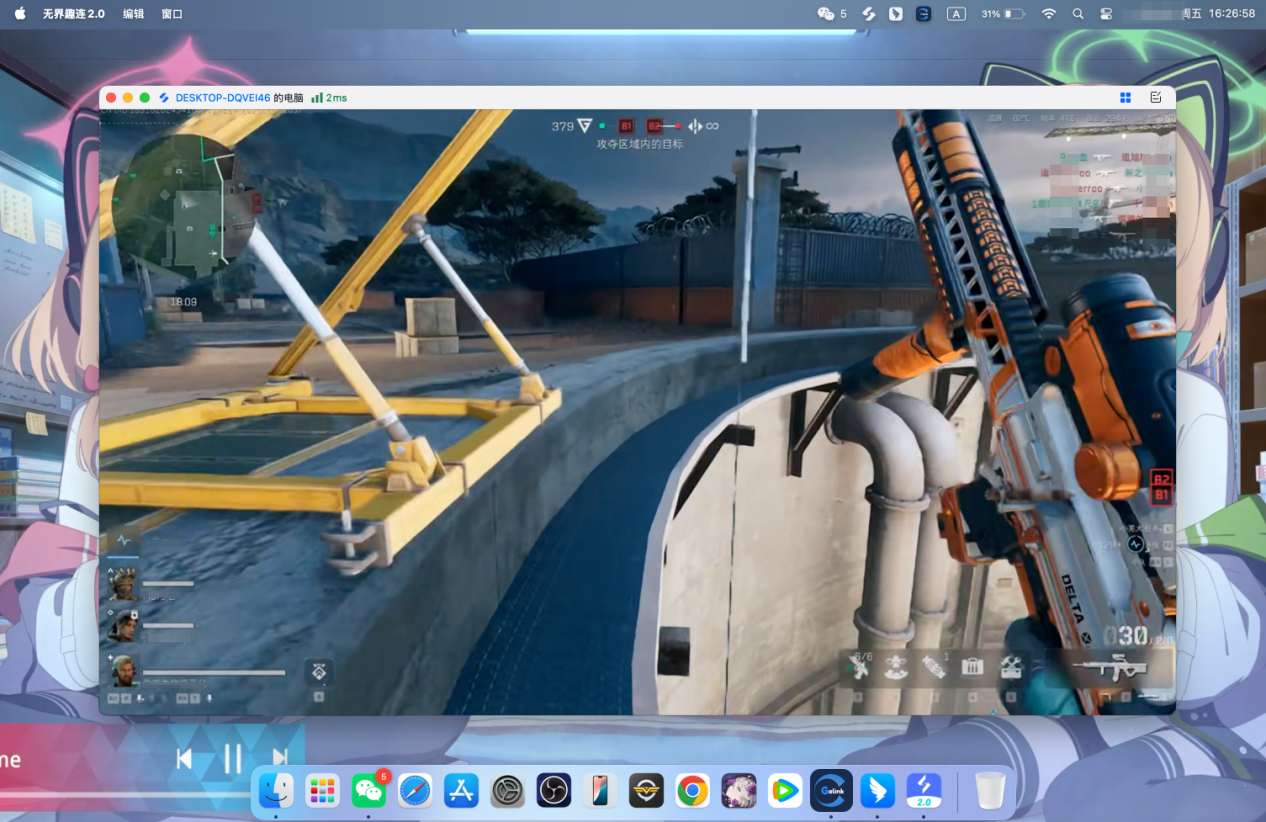This screenshot has width=1266, height=822.
Task: Open 无界趣连 2.0 from the Dock
Action: pos(924,791)
